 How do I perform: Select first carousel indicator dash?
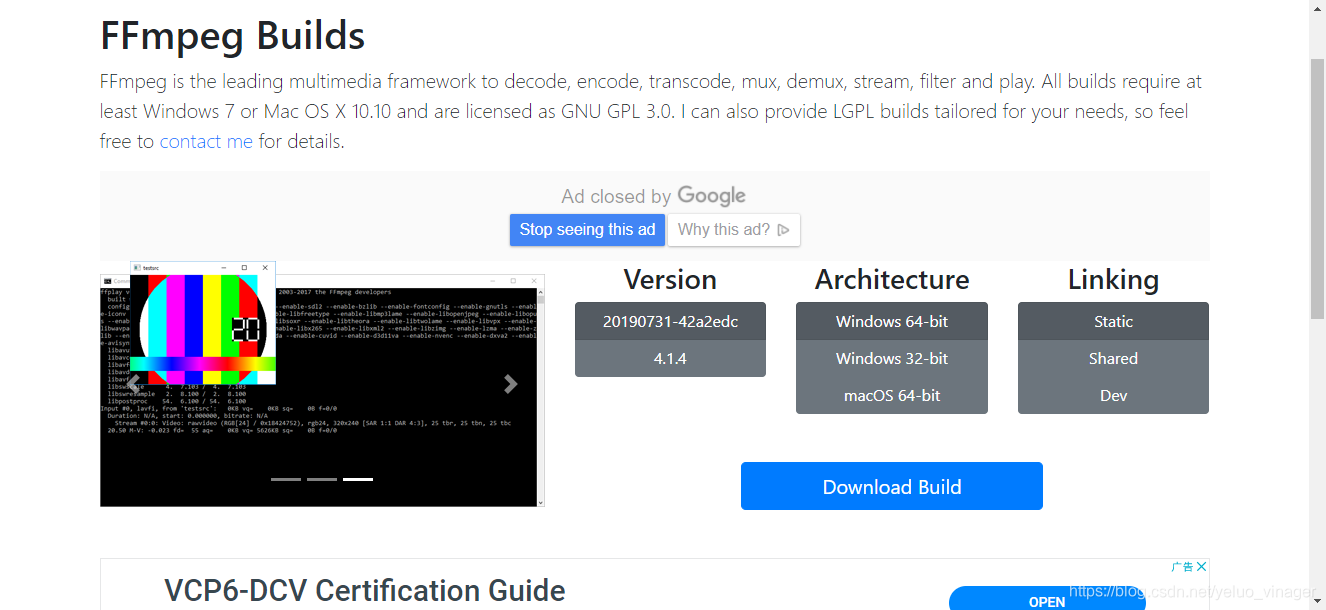coord(286,479)
